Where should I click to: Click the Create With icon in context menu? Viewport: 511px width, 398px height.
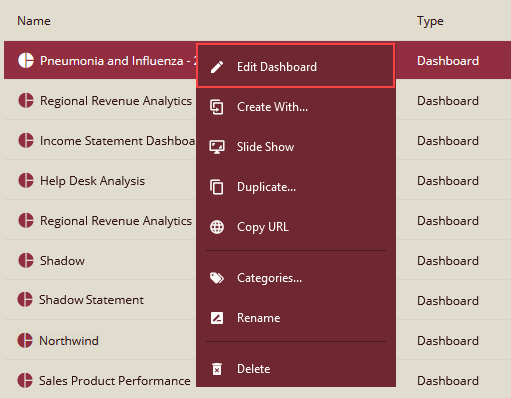[217, 107]
